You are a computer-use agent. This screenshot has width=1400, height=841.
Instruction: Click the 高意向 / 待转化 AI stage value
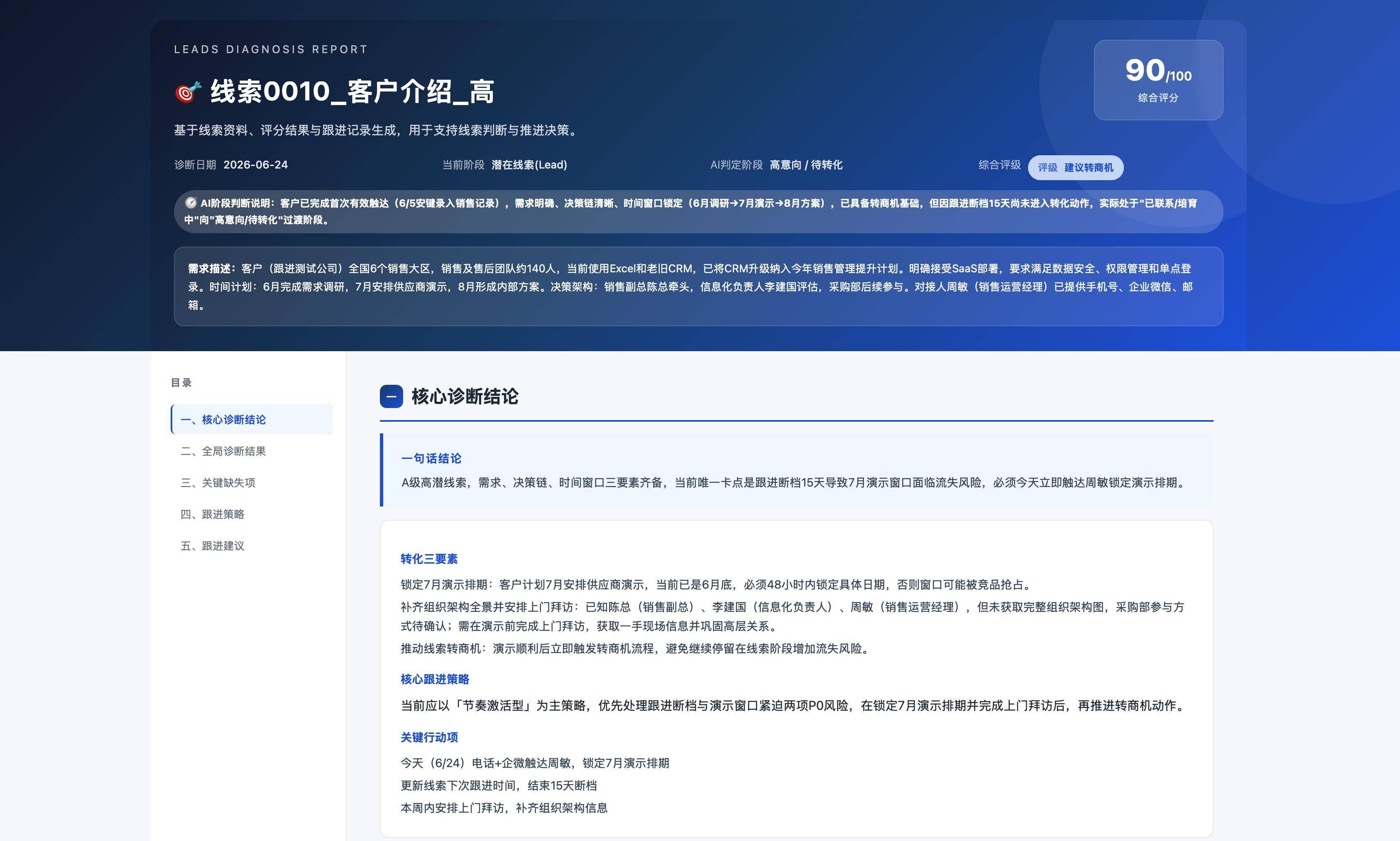click(806, 165)
